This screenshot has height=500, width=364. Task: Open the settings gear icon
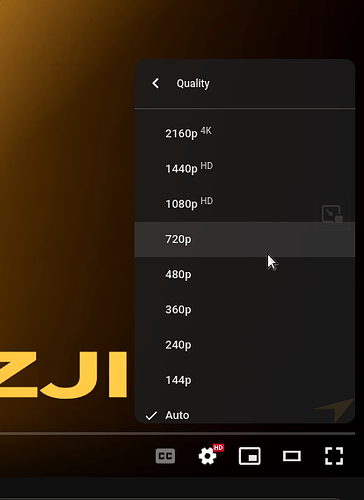click(x=207, y=456)
